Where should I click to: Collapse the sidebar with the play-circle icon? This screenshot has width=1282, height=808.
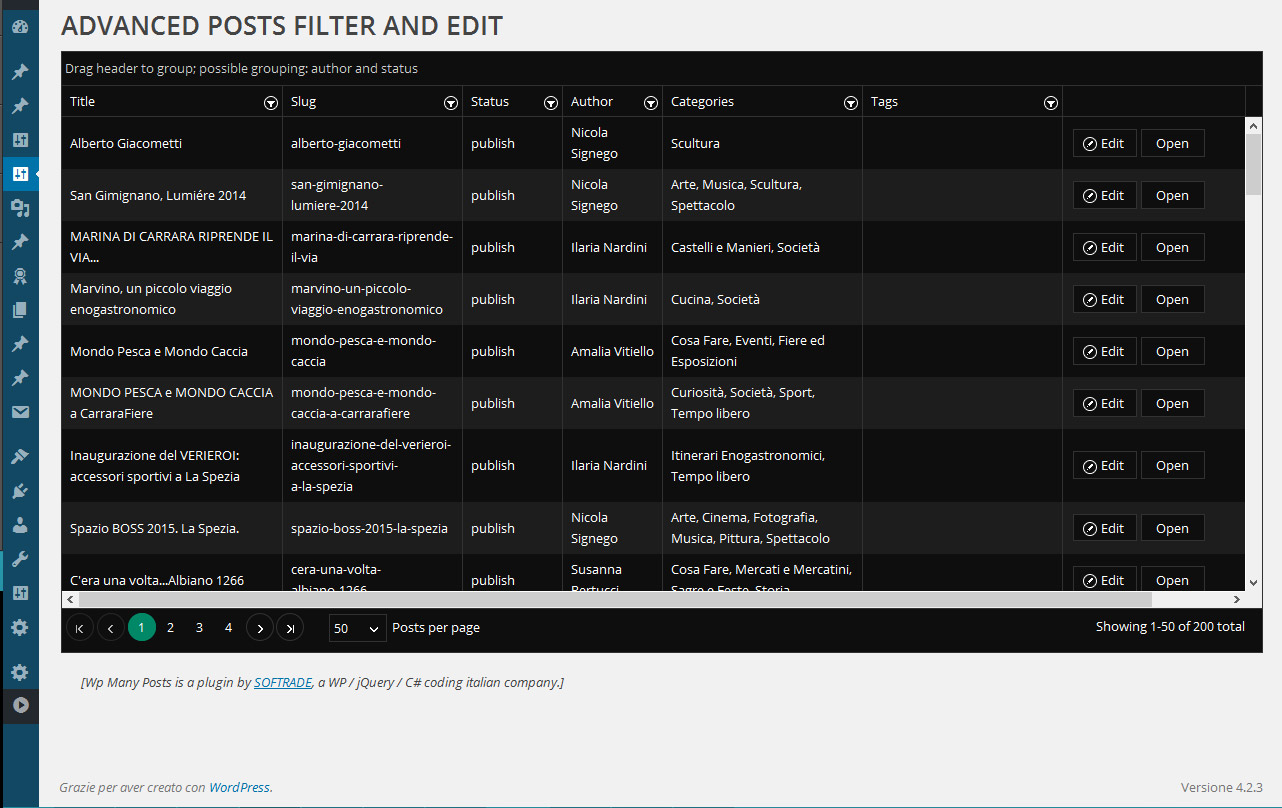click(x=20, y=705)
